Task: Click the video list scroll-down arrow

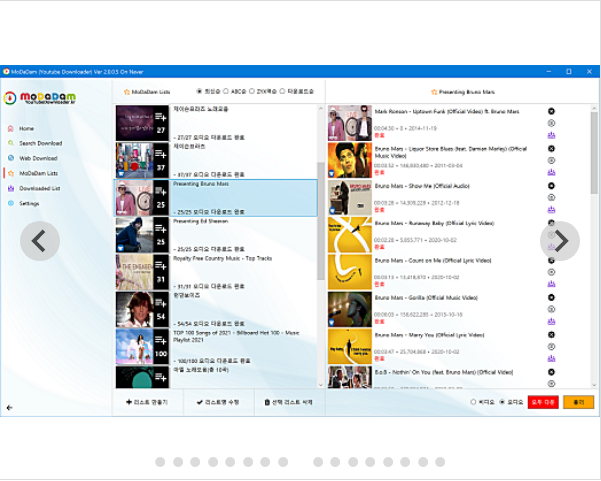Action: pyautogui.click(x=594, y=384)
